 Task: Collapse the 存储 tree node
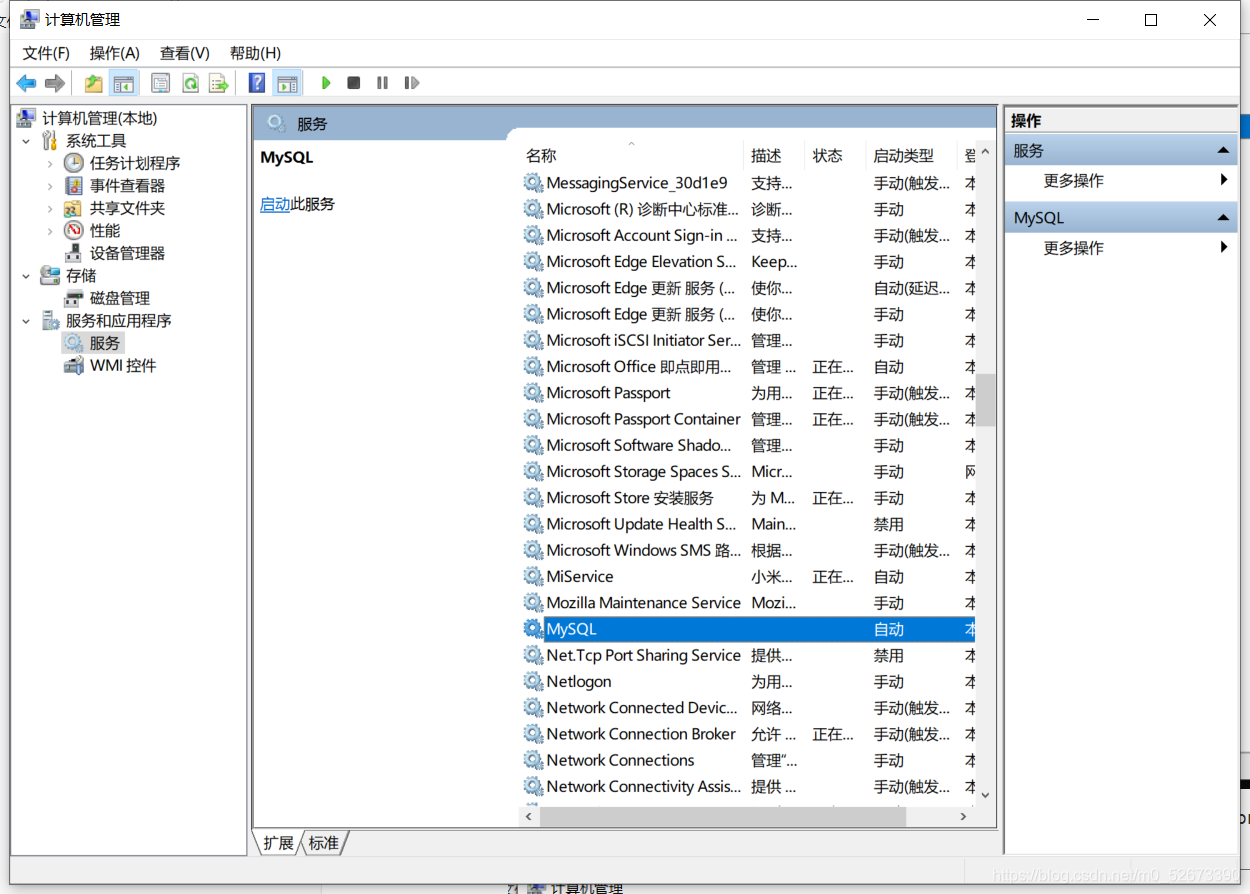coord(26,276)
